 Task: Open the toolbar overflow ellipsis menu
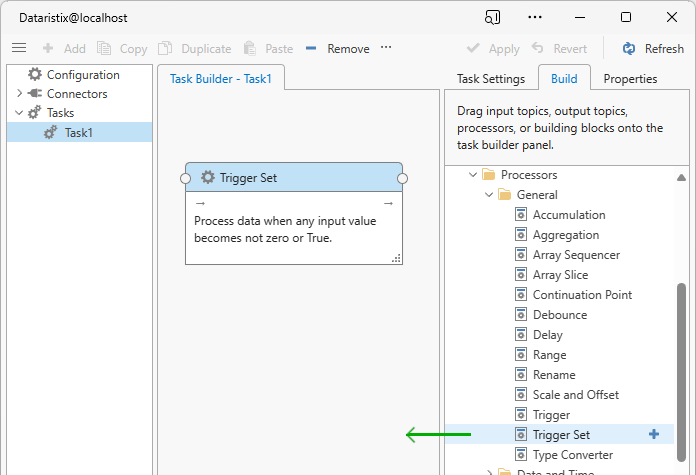point(386,48)
